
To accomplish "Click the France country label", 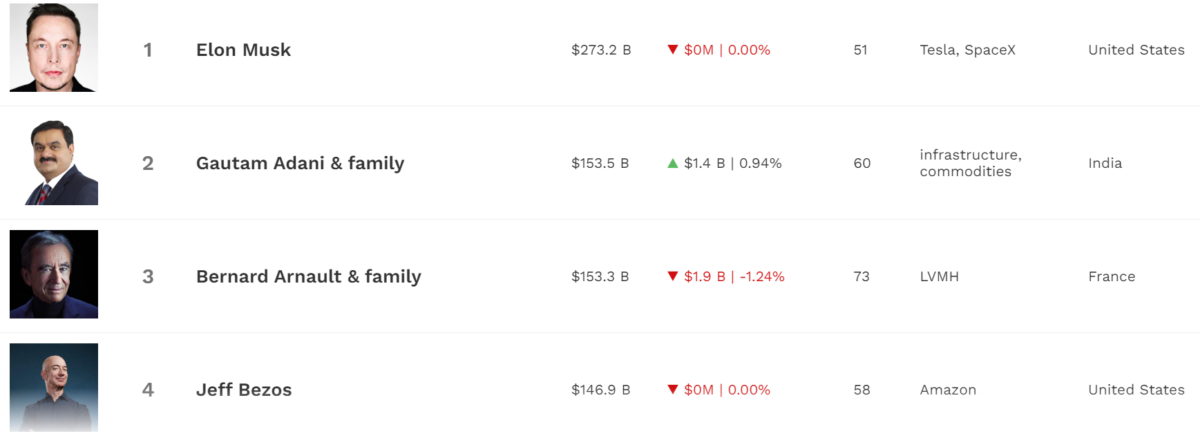I will (1111, 277).
